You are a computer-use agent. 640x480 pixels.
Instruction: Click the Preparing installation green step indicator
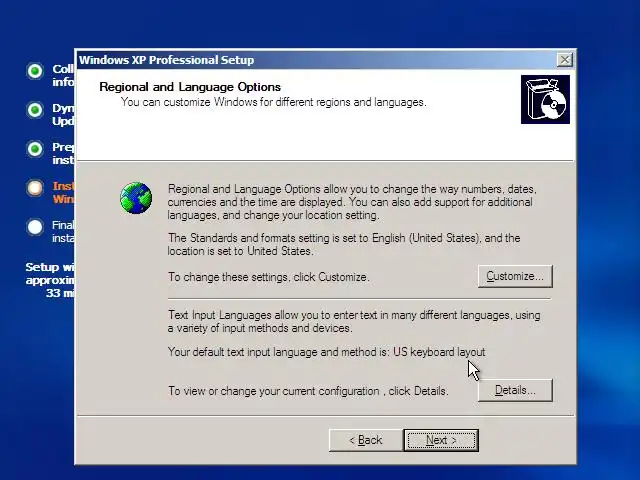point(35,149)
